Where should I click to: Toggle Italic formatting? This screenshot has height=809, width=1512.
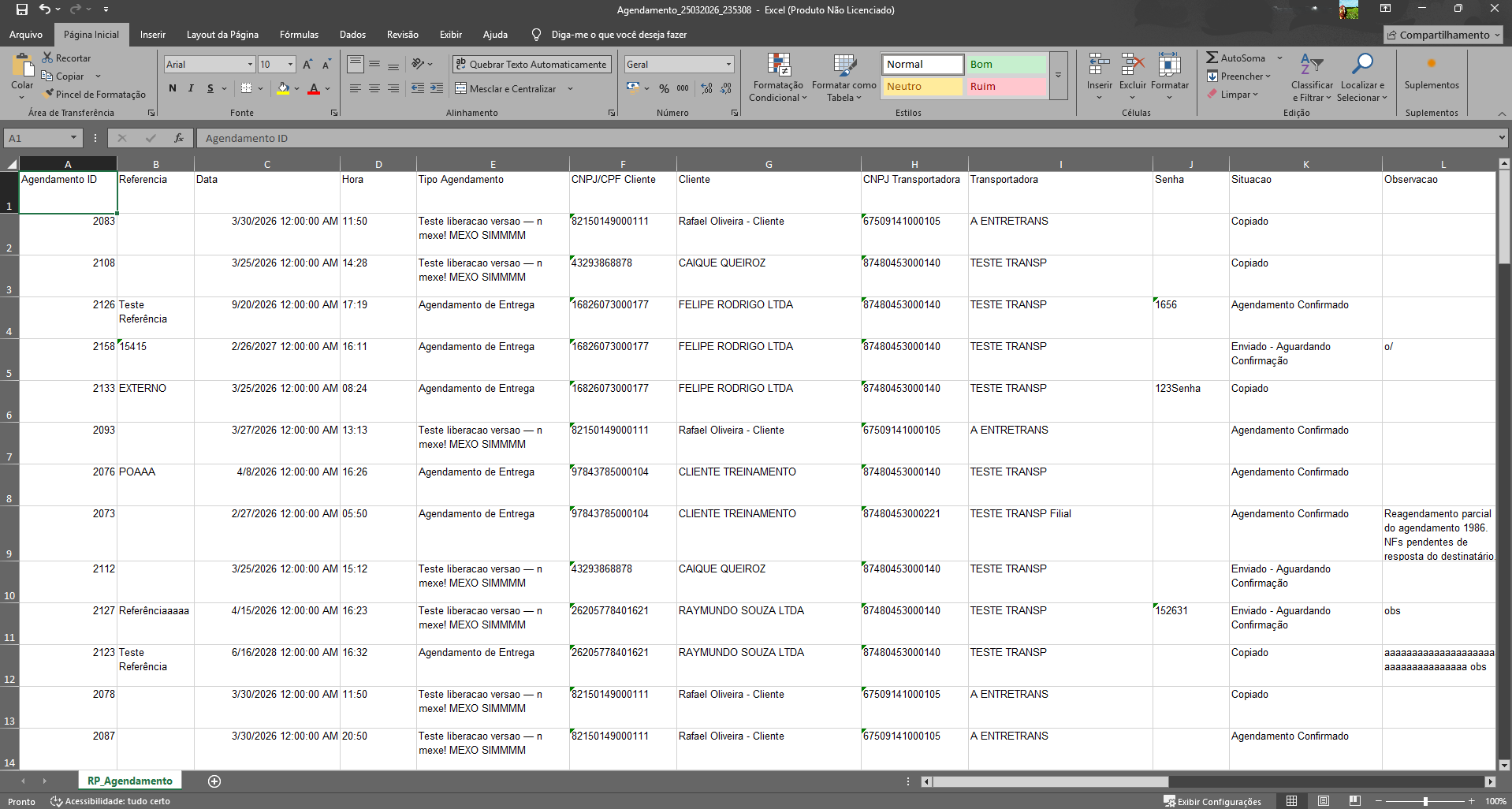click(191, 88)
